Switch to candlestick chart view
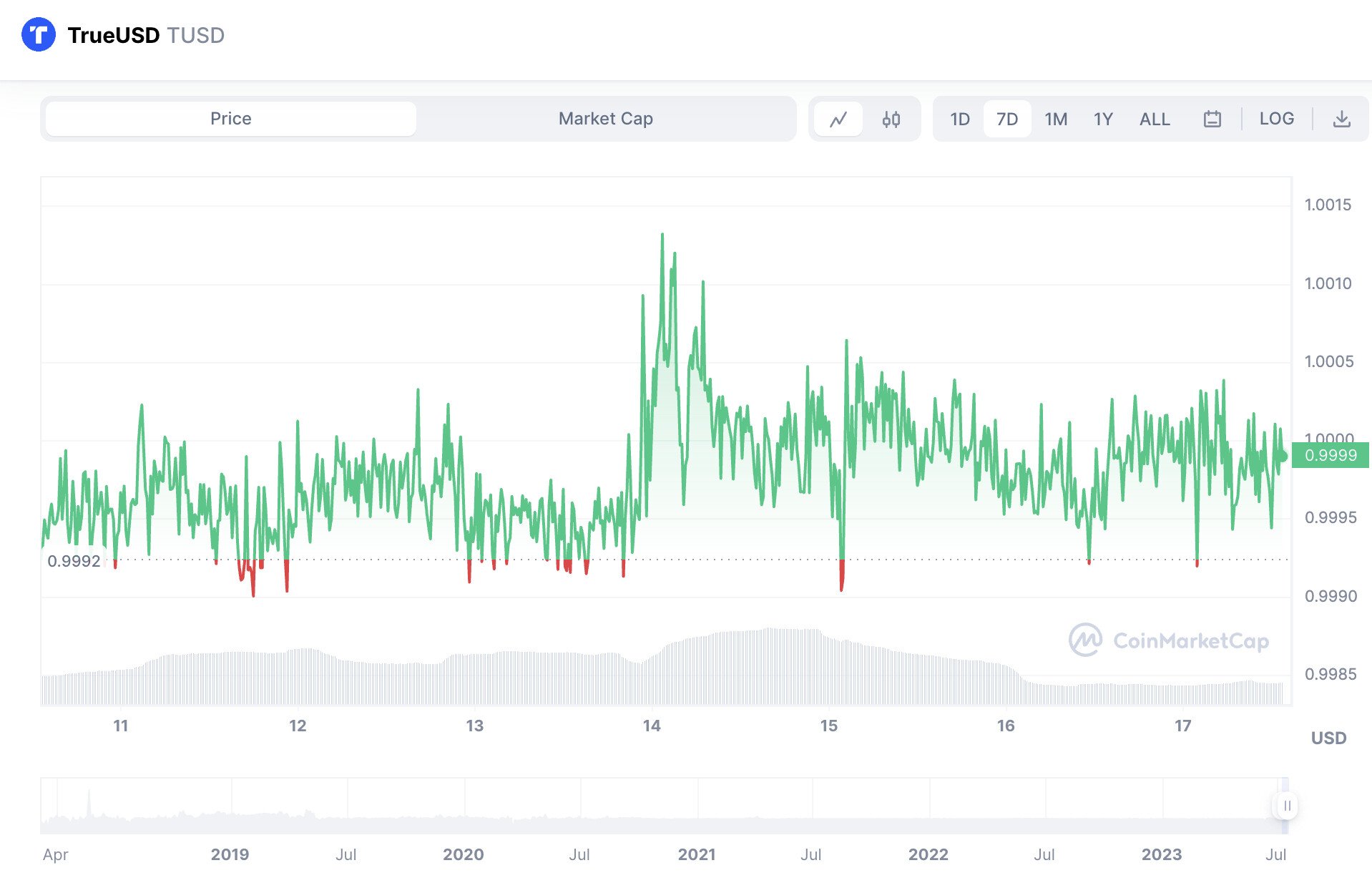 (891, 119)
